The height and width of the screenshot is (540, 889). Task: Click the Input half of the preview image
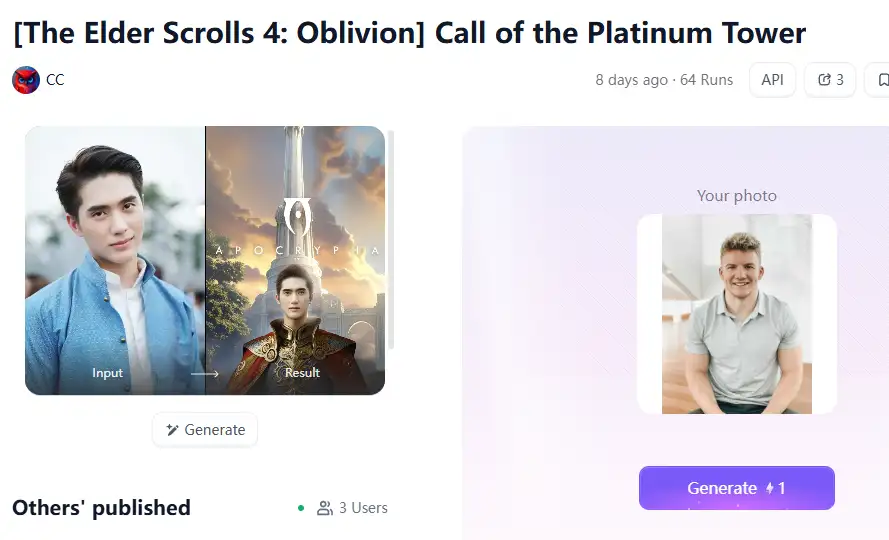click(x=115, y=260)
